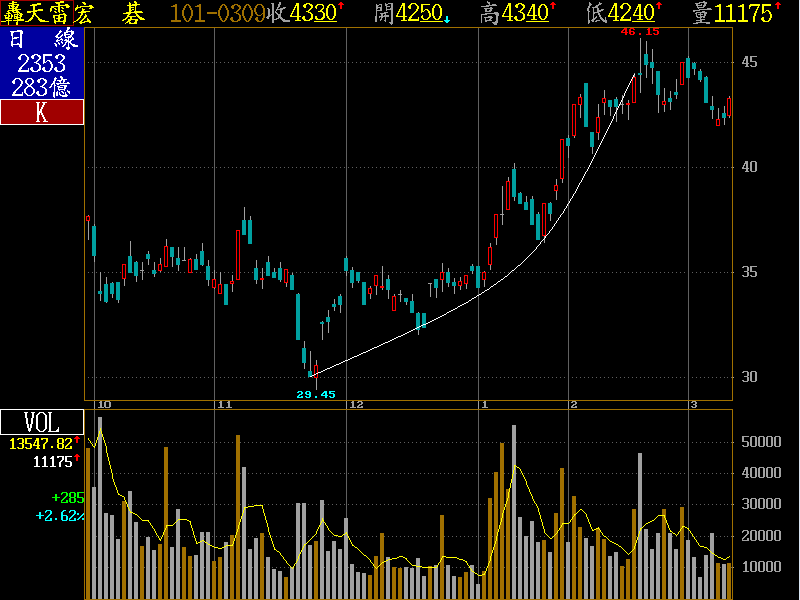Click the 50000 label on volume axis
Viewport: 800px width, 600px height.
[763, 441]
